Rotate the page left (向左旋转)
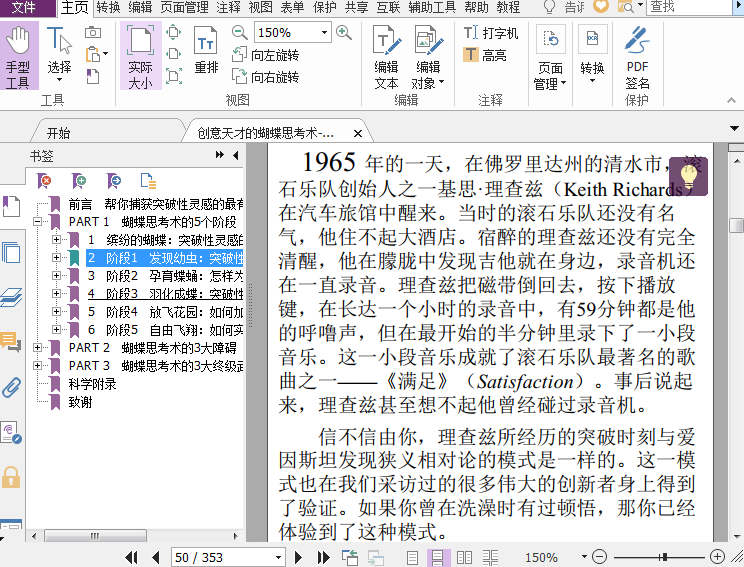The width and height of the screenshot is (744, 567). click(x=266, y=55)
